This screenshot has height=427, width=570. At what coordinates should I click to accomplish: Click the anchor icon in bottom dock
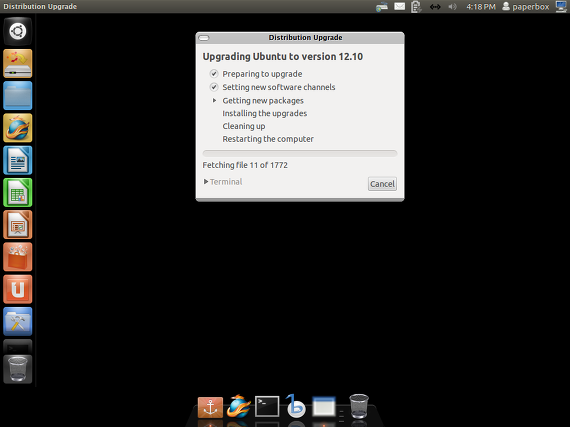210,407
